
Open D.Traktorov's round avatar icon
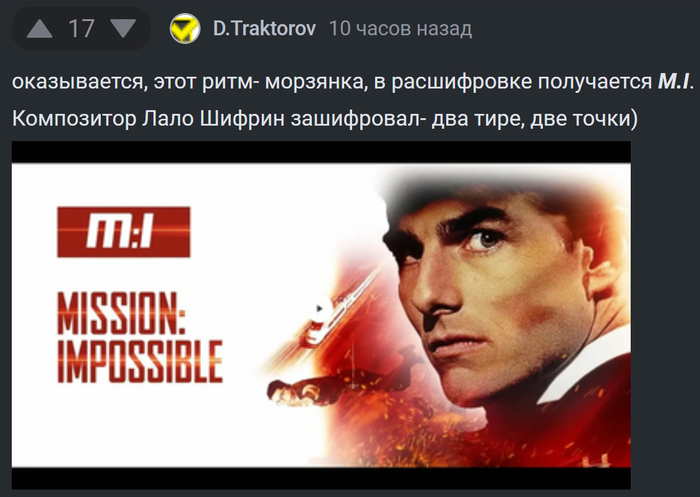pos(185,29)
